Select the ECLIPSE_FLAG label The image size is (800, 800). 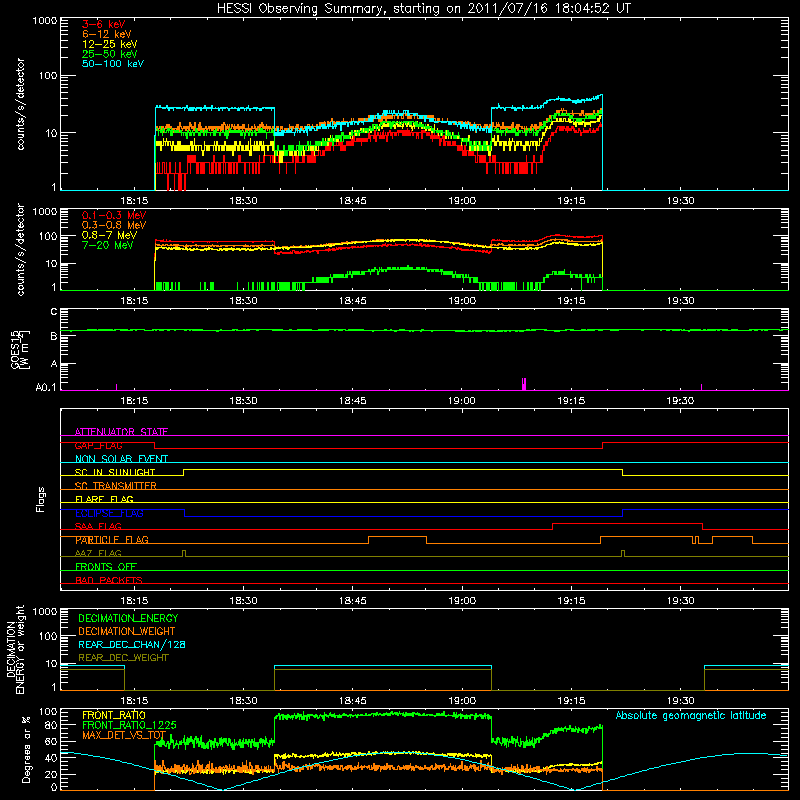(x=109, y=513)
